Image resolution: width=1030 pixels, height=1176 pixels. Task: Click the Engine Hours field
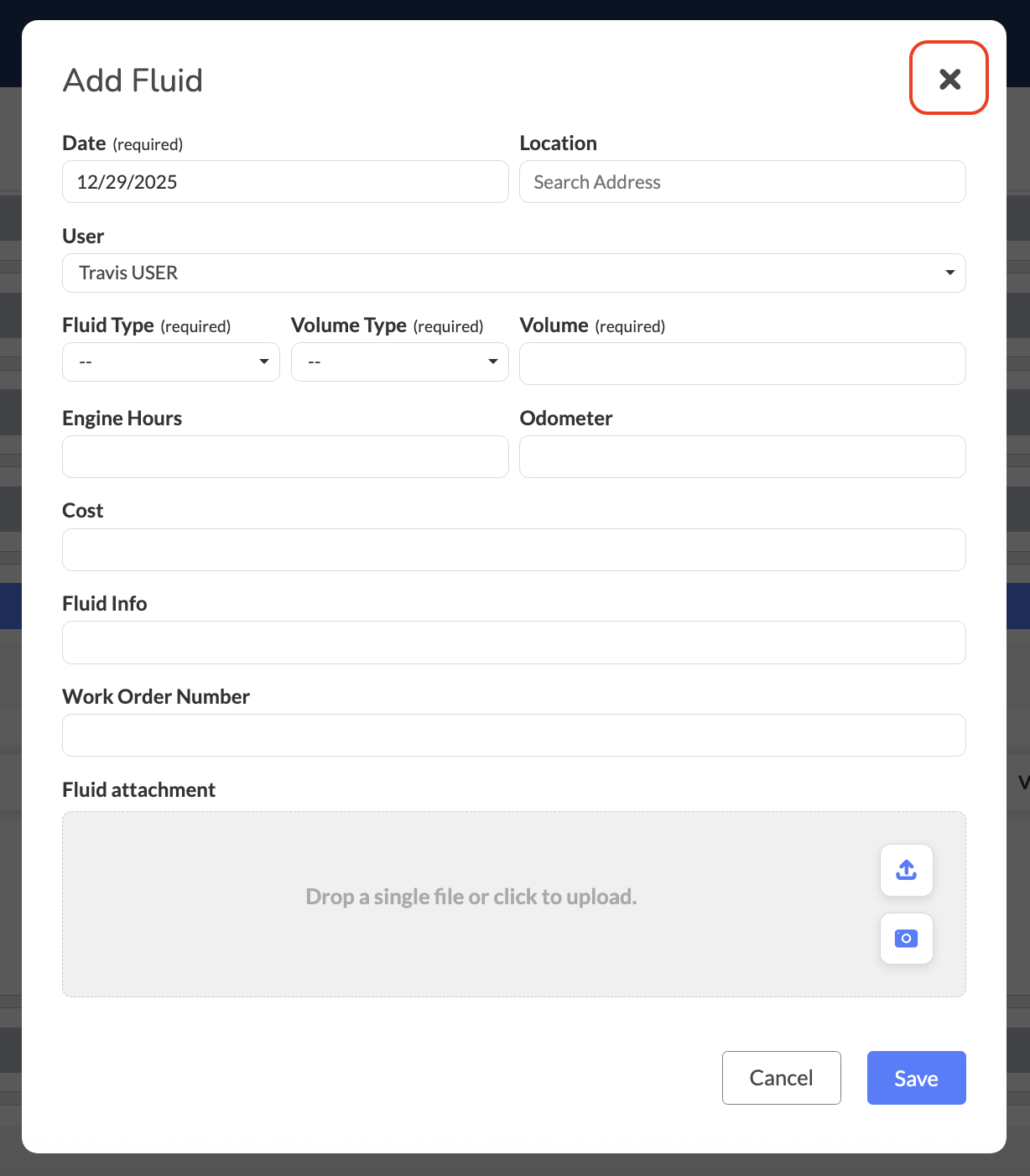285,457
